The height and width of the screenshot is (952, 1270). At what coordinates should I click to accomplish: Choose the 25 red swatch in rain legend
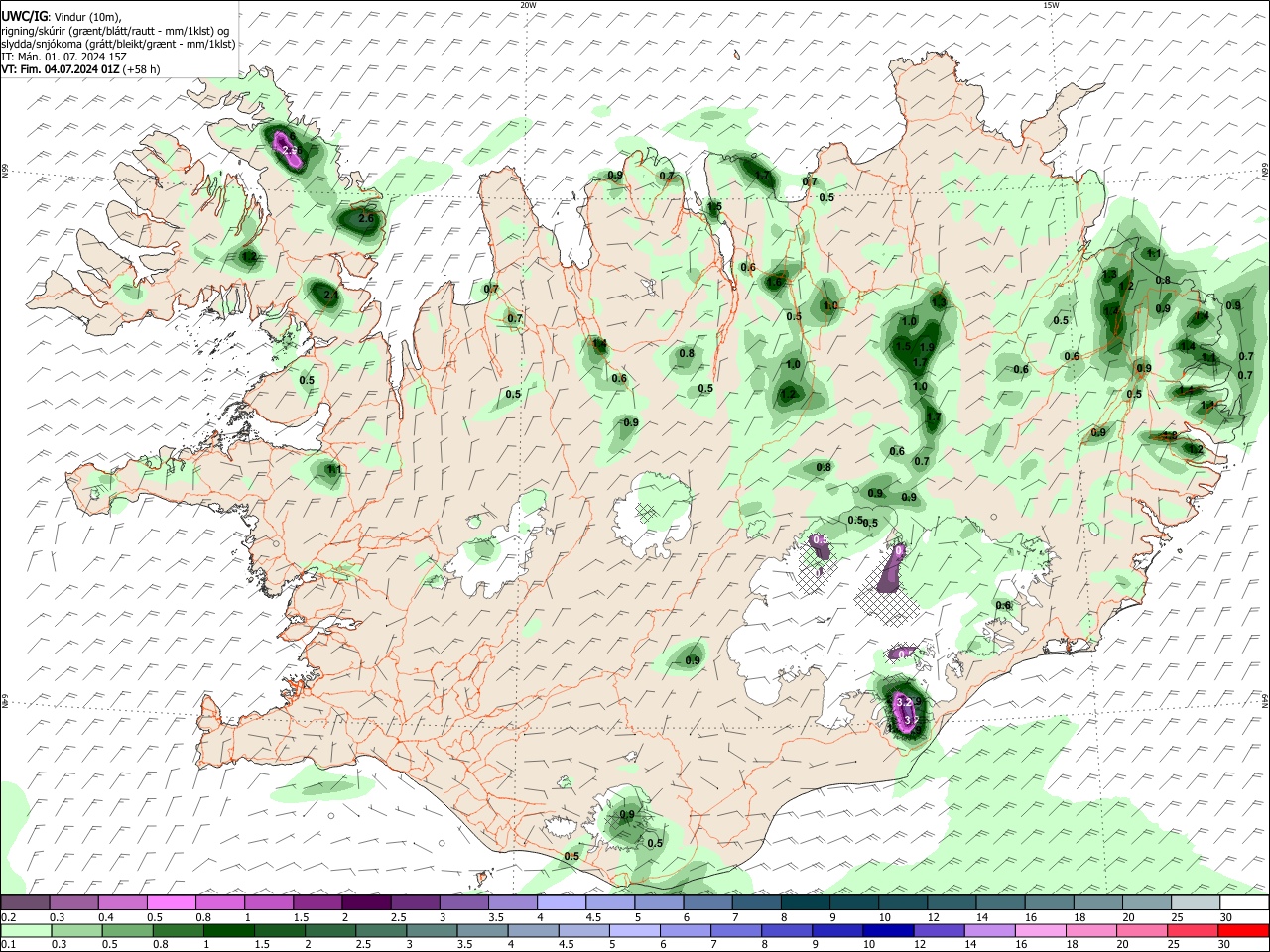coord(1194,931)
